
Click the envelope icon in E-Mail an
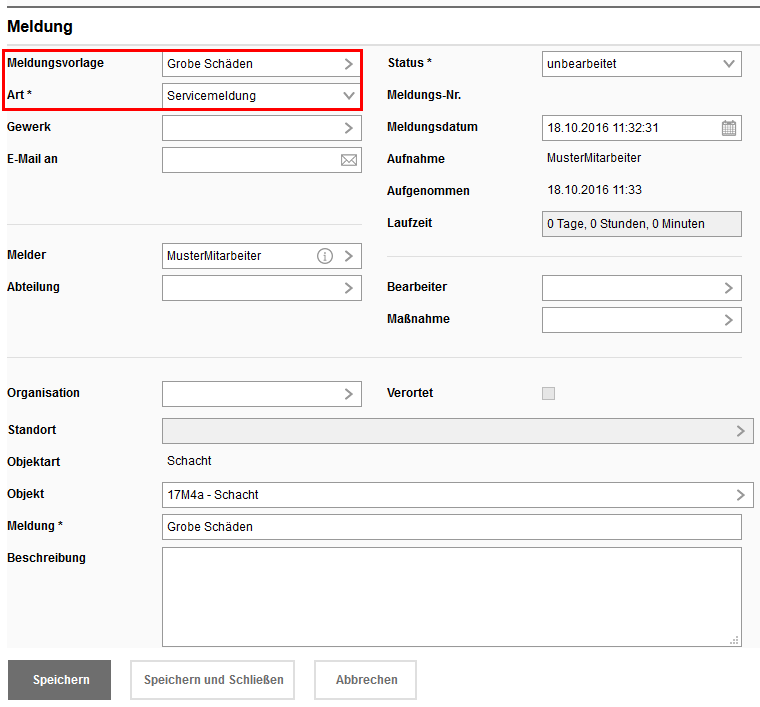348,160
